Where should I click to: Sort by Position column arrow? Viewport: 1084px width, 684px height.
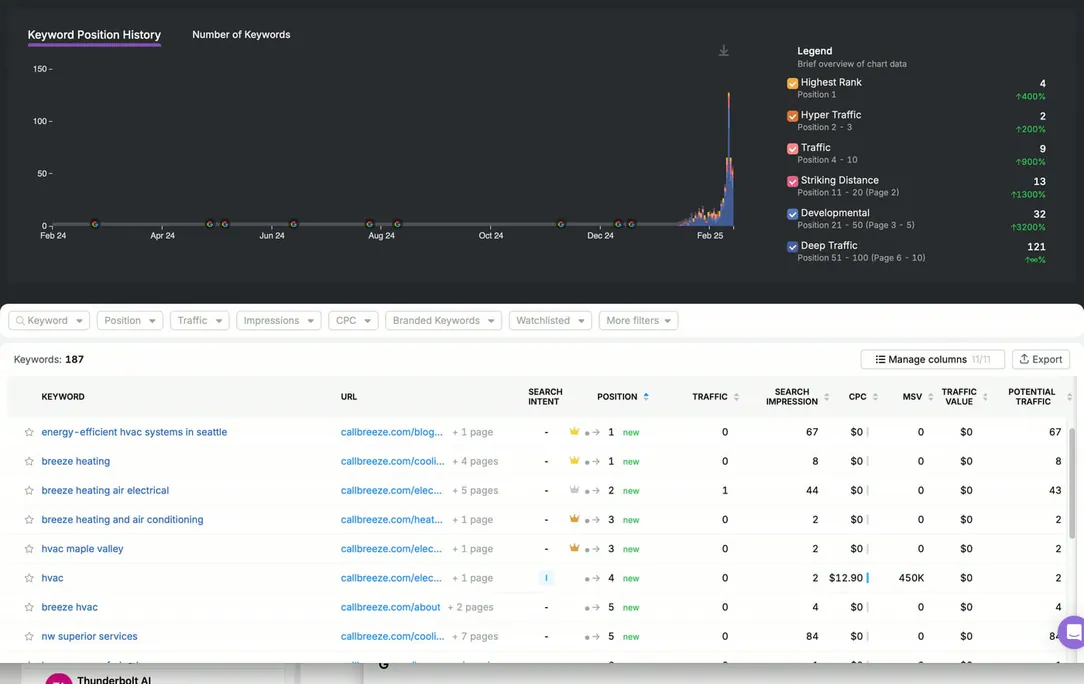click(646, 396)
